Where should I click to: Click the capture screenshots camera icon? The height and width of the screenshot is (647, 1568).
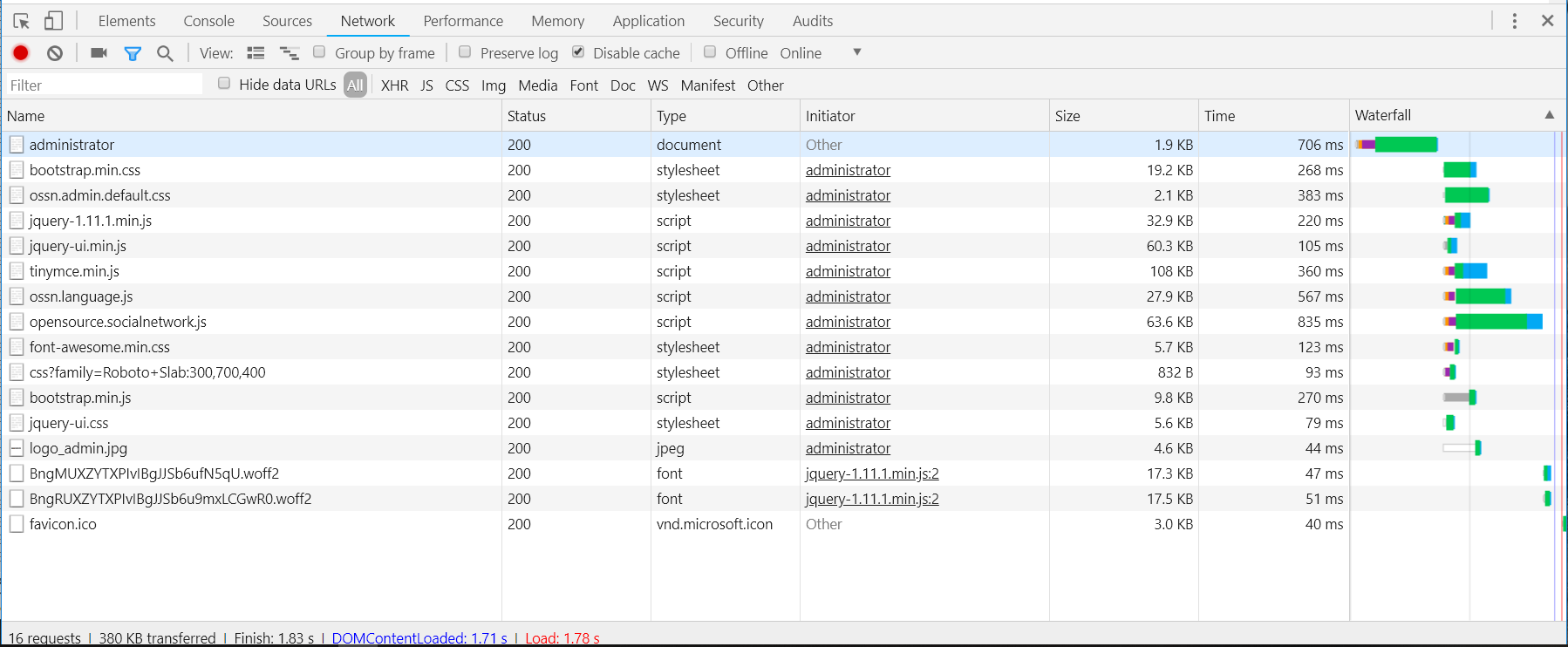pyautogui.click(x=99, y=53)
